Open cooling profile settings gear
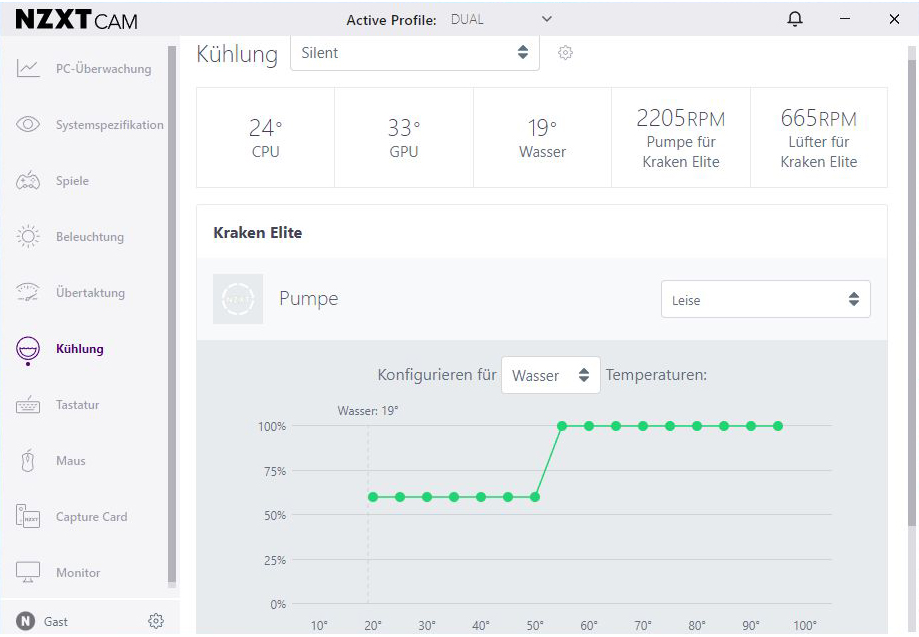919x637 pixels. [x=565, y=53]
